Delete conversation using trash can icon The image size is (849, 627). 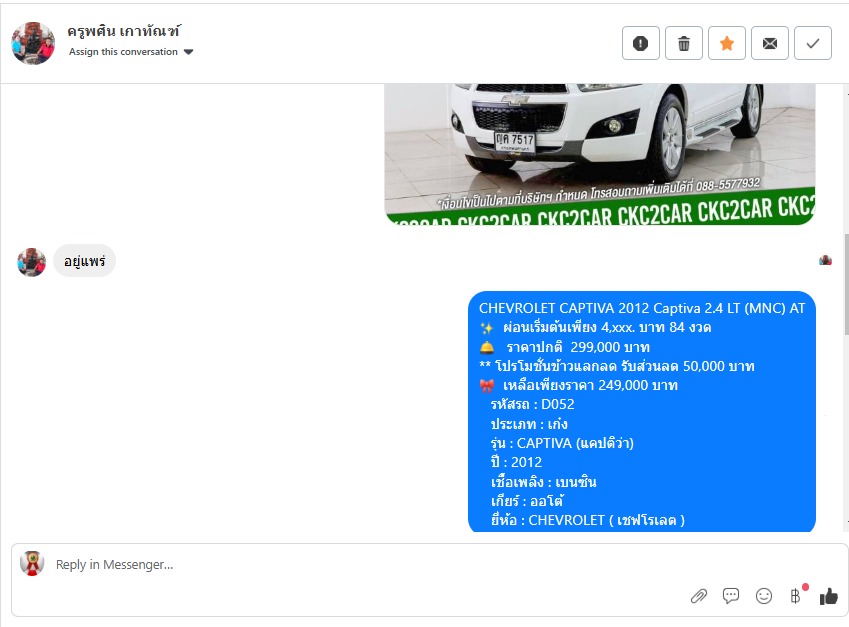click(x=684, y=43)
